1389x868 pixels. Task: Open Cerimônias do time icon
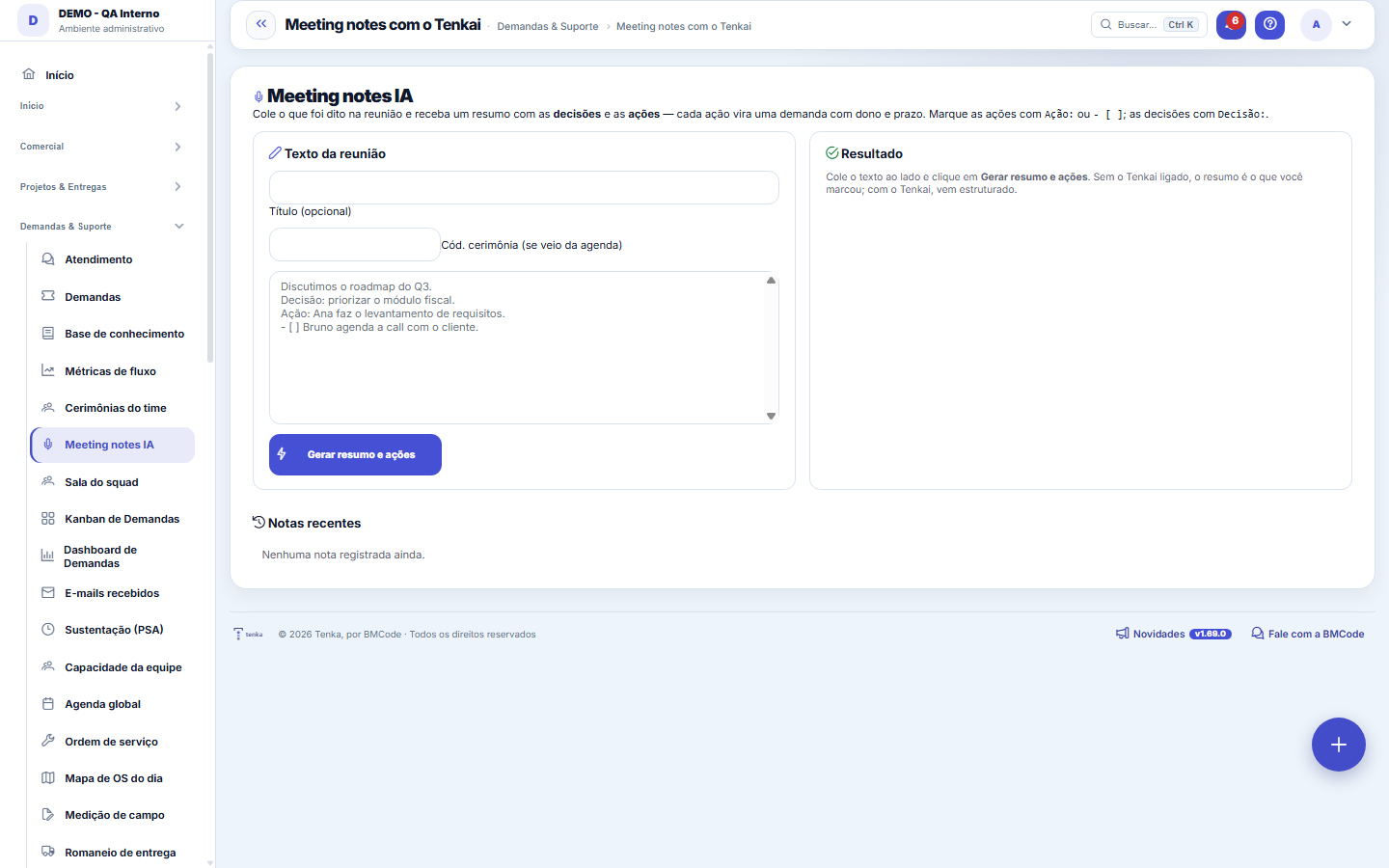(x=48, y=408)
